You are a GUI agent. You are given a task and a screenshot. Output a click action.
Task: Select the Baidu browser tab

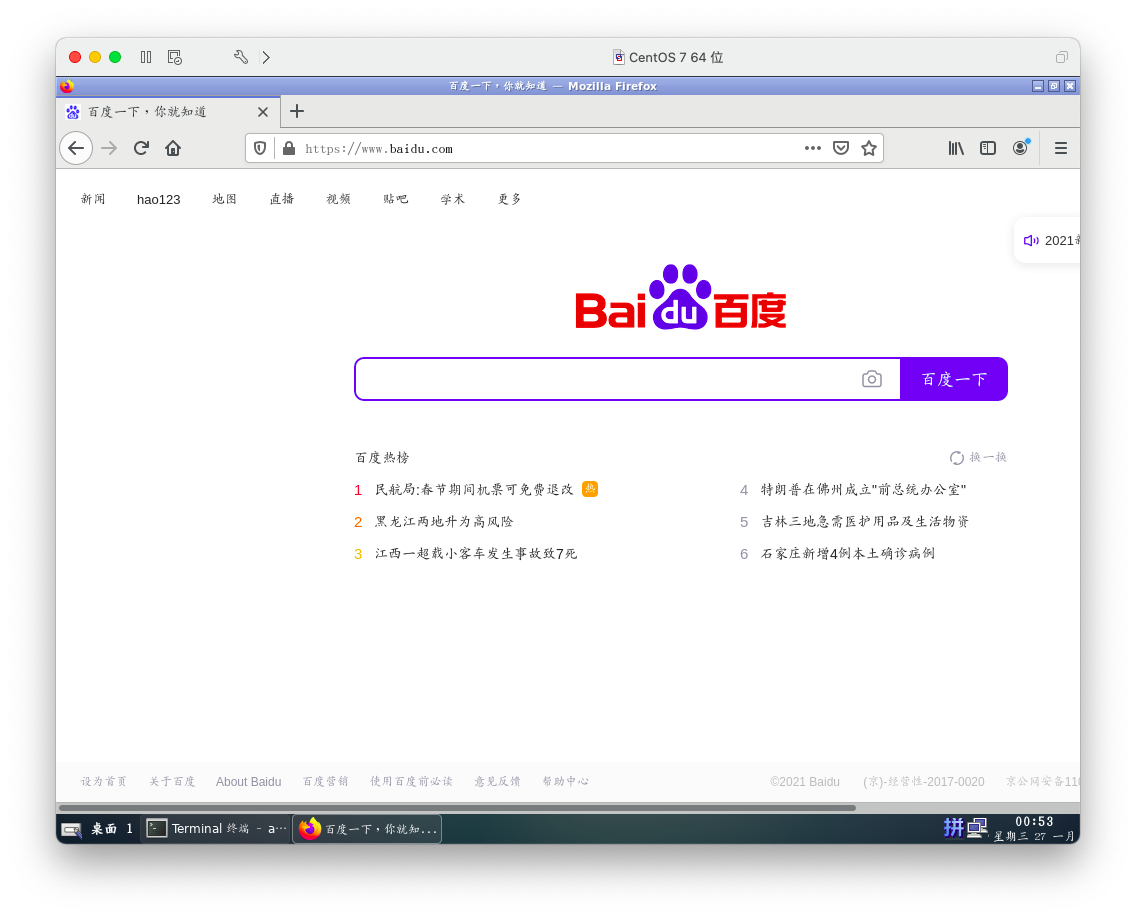pos(167,112)
